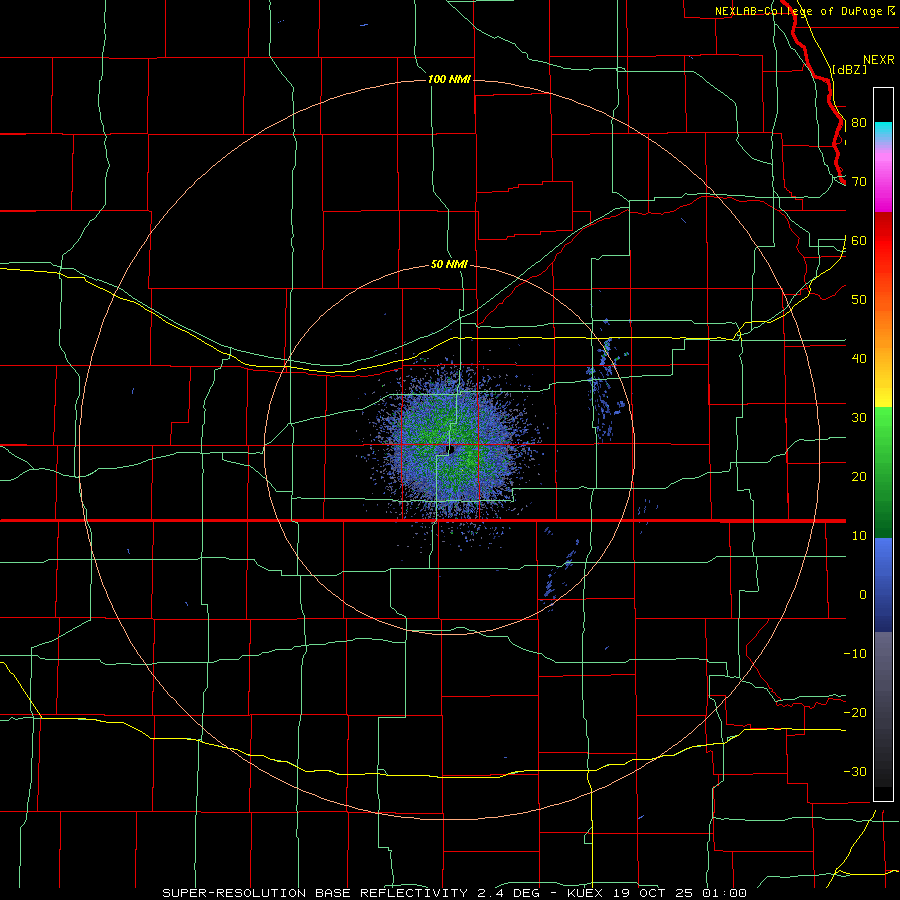Click the cyan band on the reflectivity scale
This screenshot has height=900, width=900.
pos(883,131)
